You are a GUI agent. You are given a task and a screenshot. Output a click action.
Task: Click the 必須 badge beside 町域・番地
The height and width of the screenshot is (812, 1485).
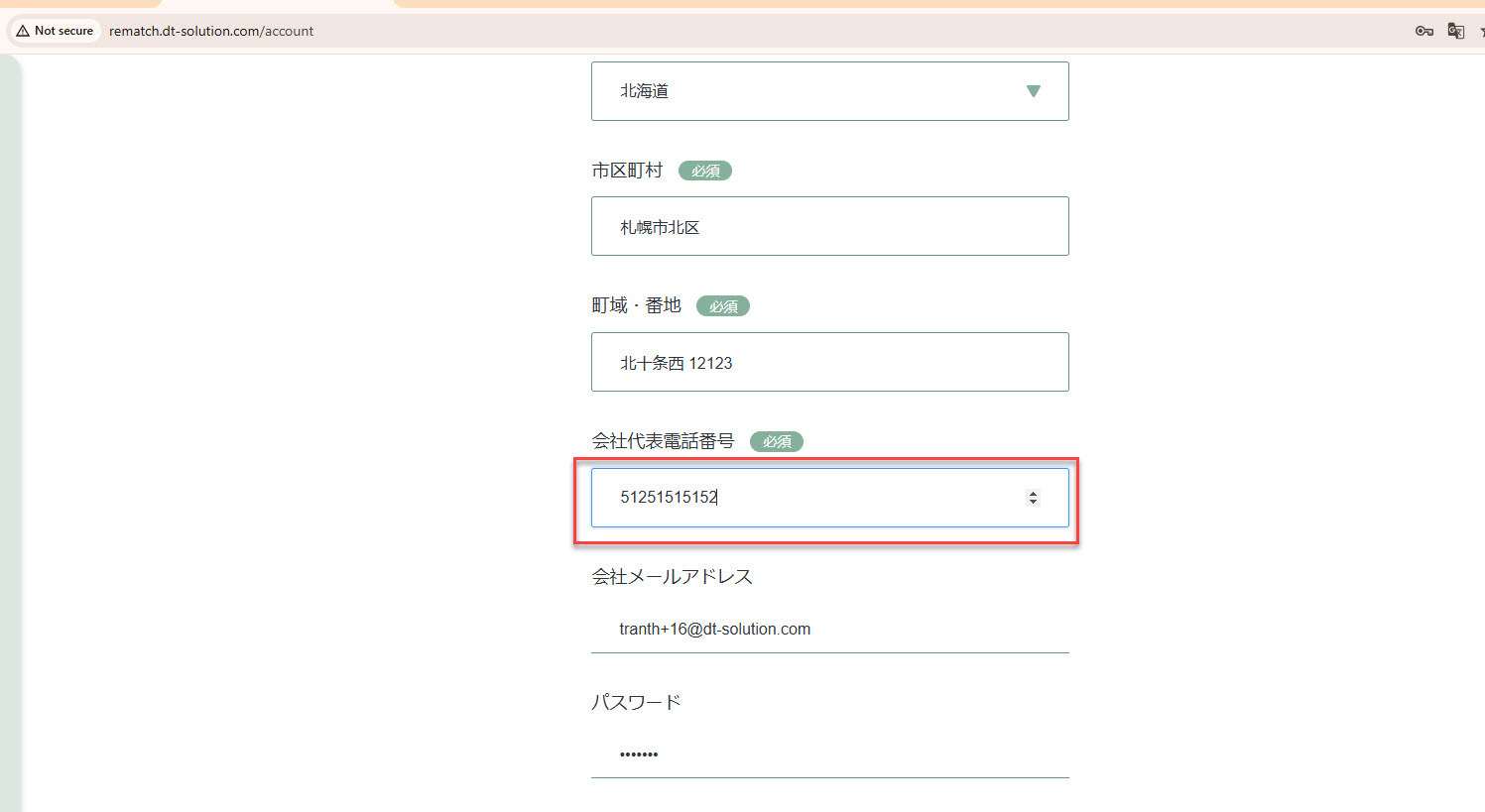point(723,306)
